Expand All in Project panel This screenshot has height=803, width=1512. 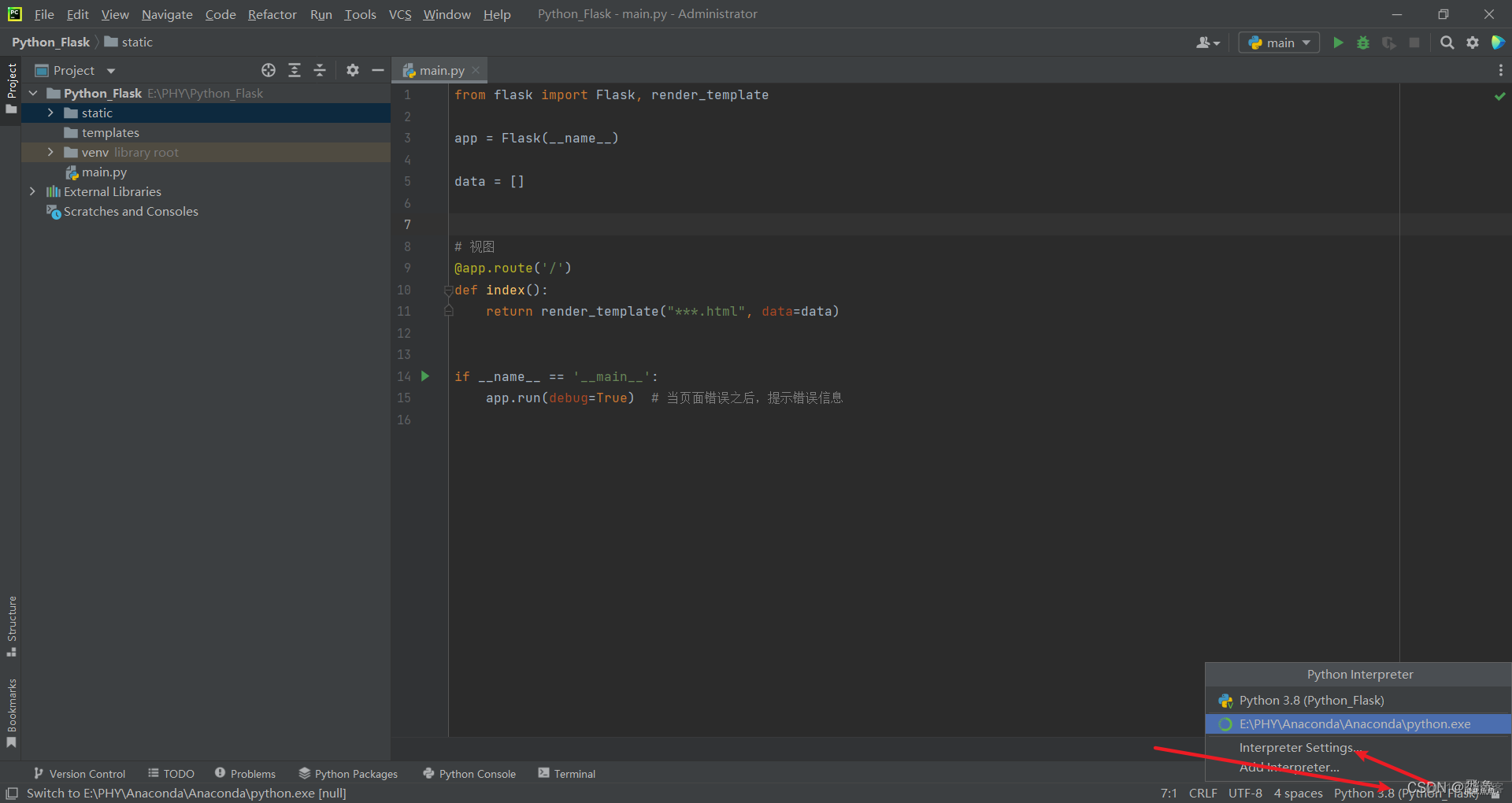(295, 70)
